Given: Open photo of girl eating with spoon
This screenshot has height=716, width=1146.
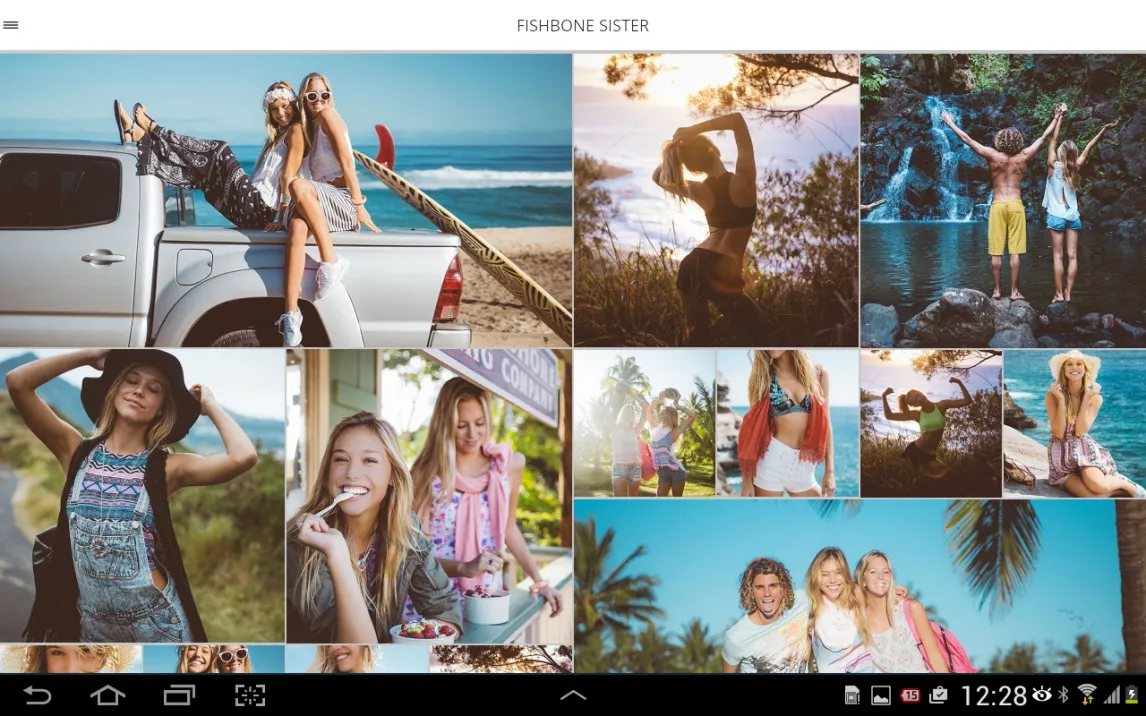Looking at the screenshot, I should tap(429, 495).
